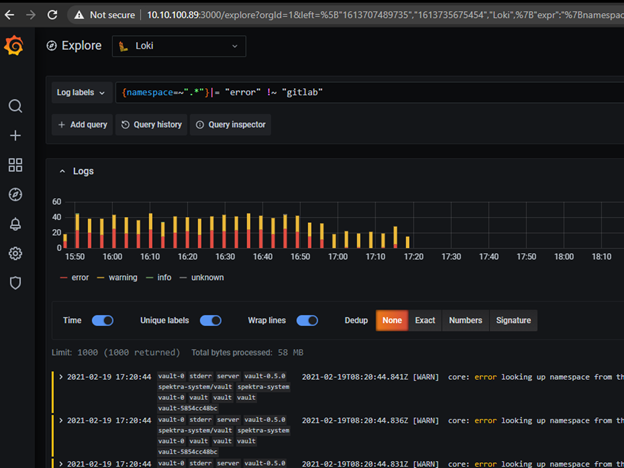Screen dimensions: 624x468
Task: Click the Total bytes processed 58 MB text
Action: coord(247,353)
